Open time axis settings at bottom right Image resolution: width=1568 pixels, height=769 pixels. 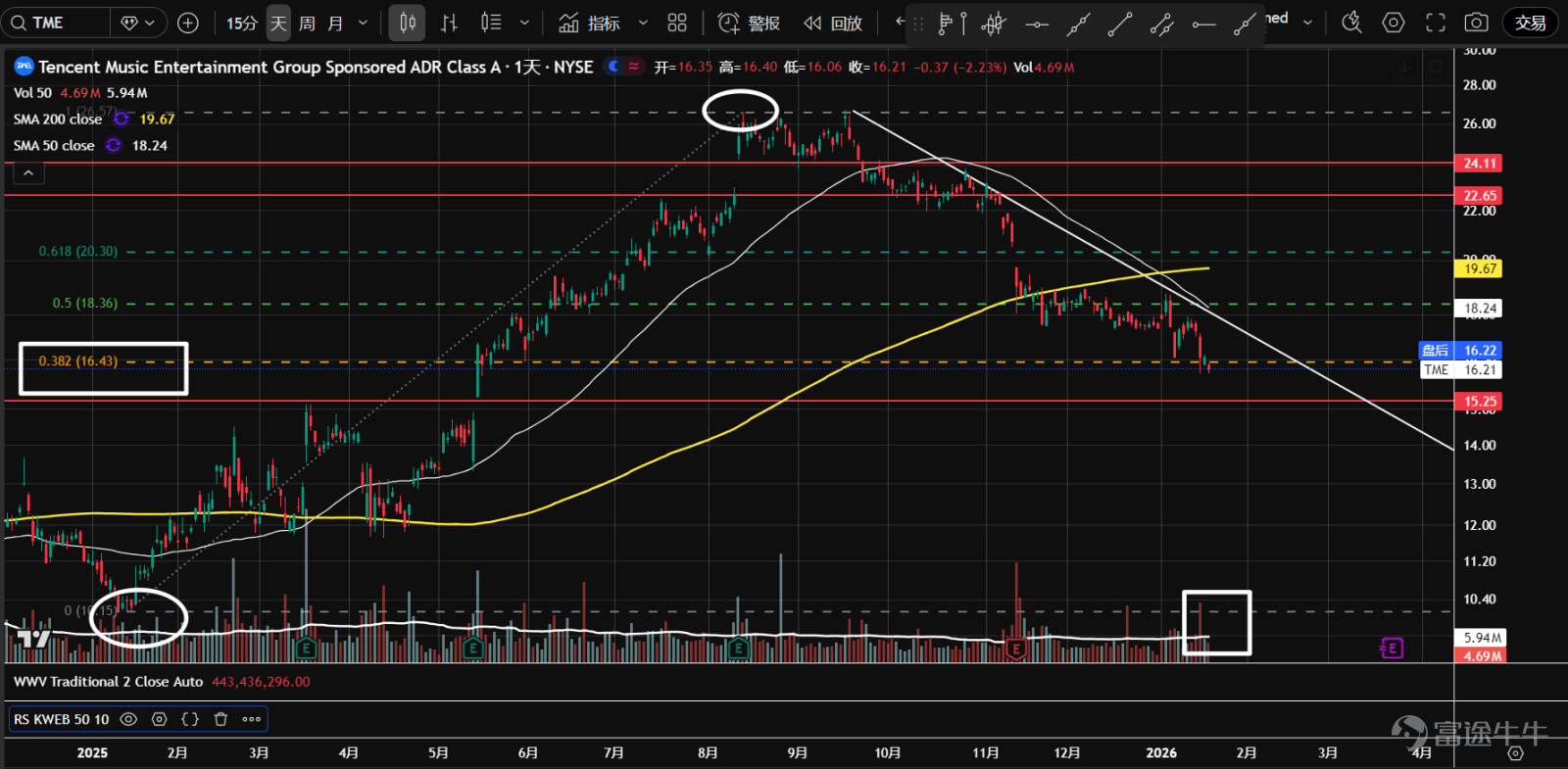pyautogui.click(x=1515, y=752)
